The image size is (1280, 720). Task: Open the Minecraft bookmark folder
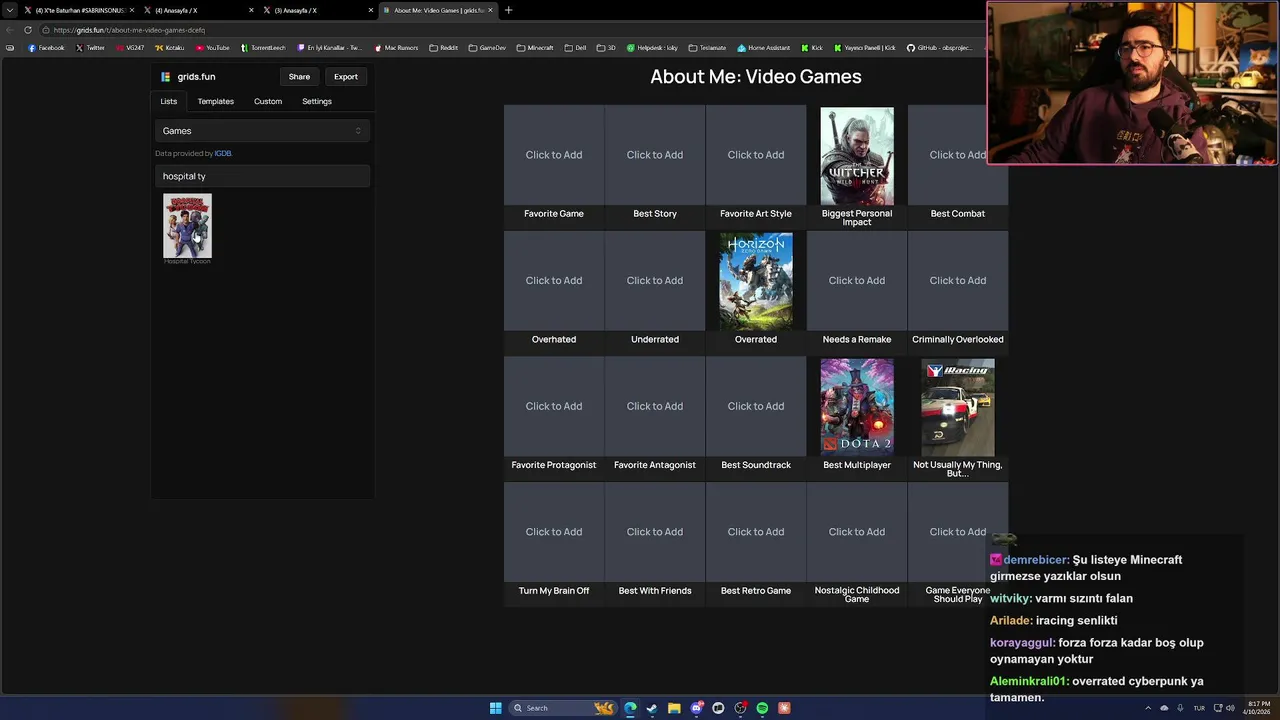click(535, 48)
